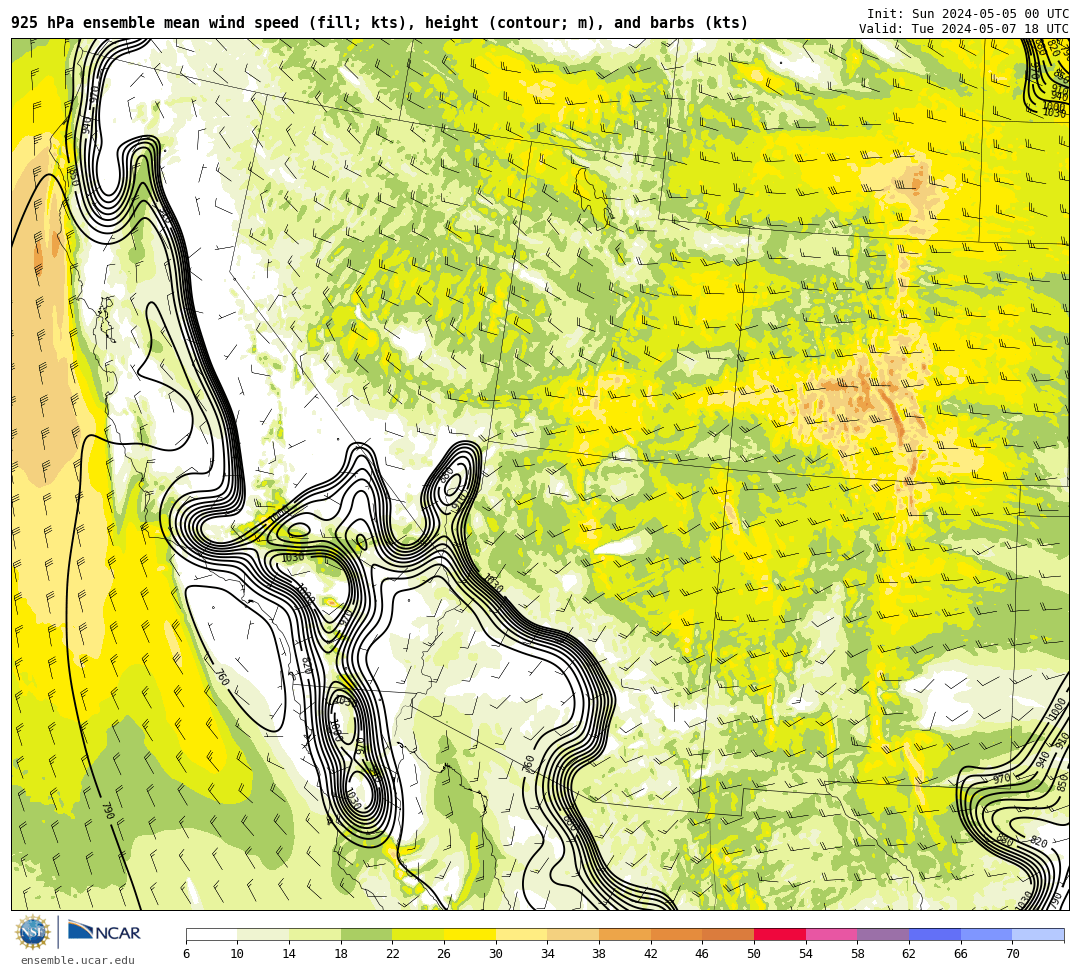Click the colorbar tick label 46

pos(703,954)
